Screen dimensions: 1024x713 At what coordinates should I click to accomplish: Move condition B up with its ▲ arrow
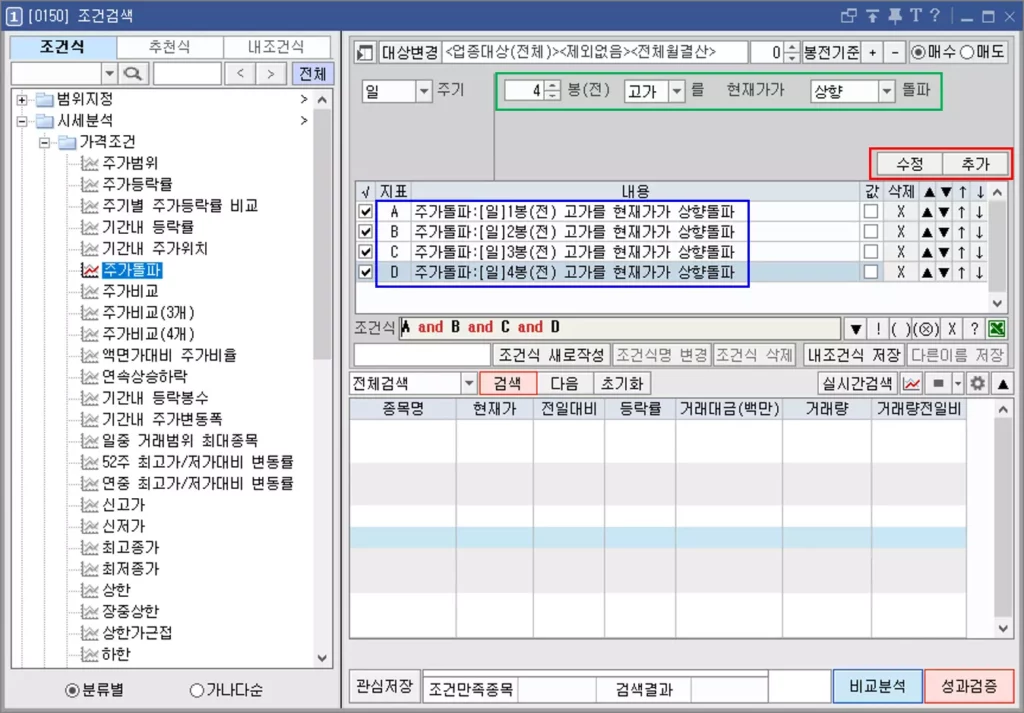pyautogui.click(x=927, y=232)
